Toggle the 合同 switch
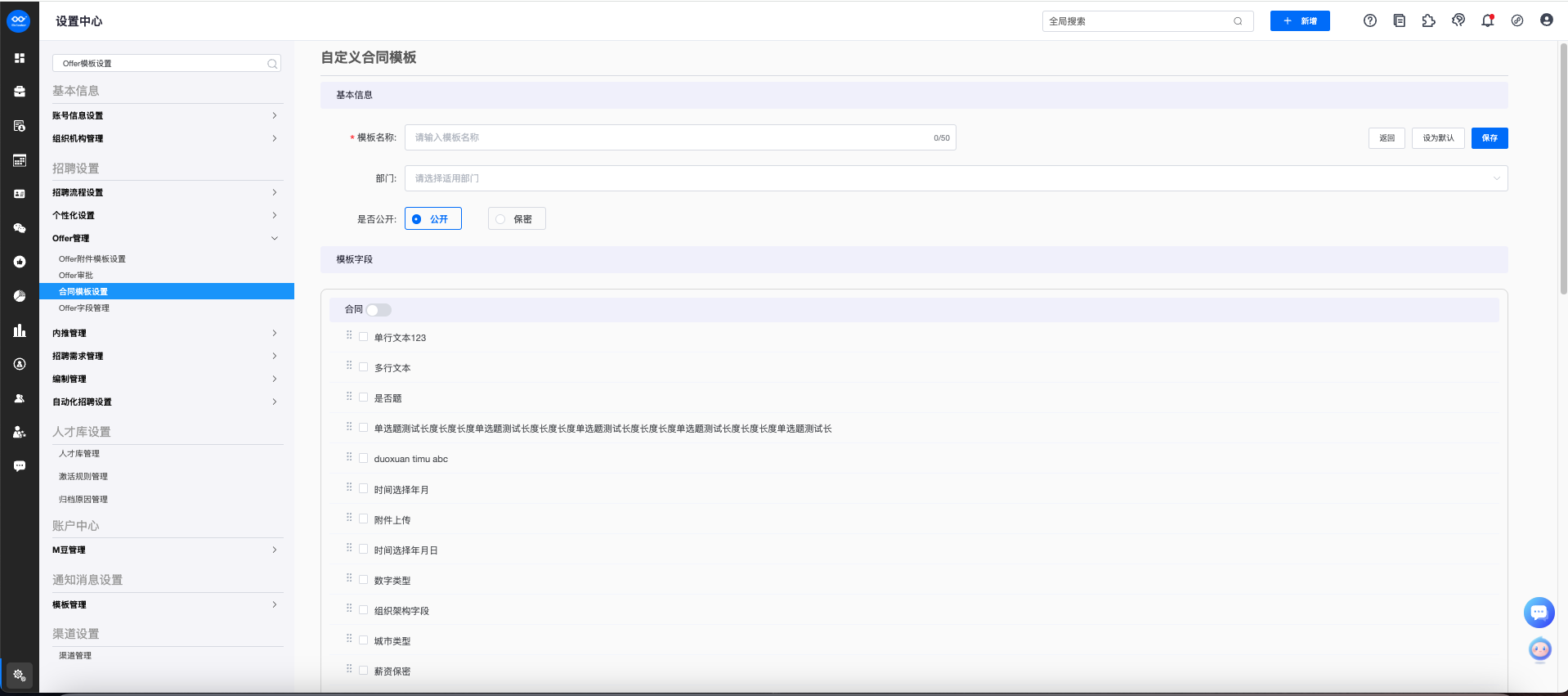This screenshot has height=696, width=1568. point(379,310)
